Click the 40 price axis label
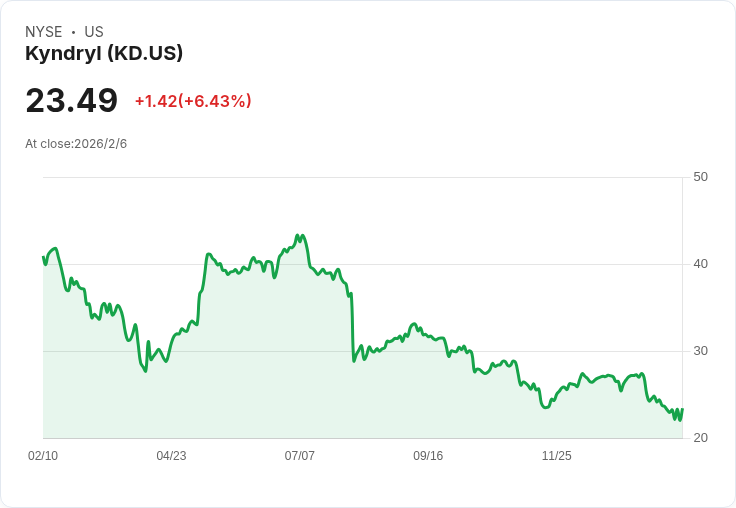 click(700, 264)
